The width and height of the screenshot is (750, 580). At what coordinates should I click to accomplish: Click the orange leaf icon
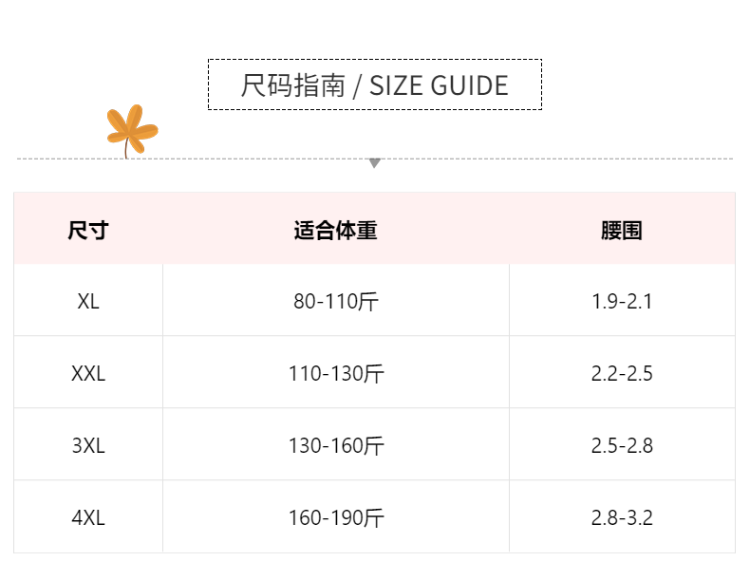131,130
